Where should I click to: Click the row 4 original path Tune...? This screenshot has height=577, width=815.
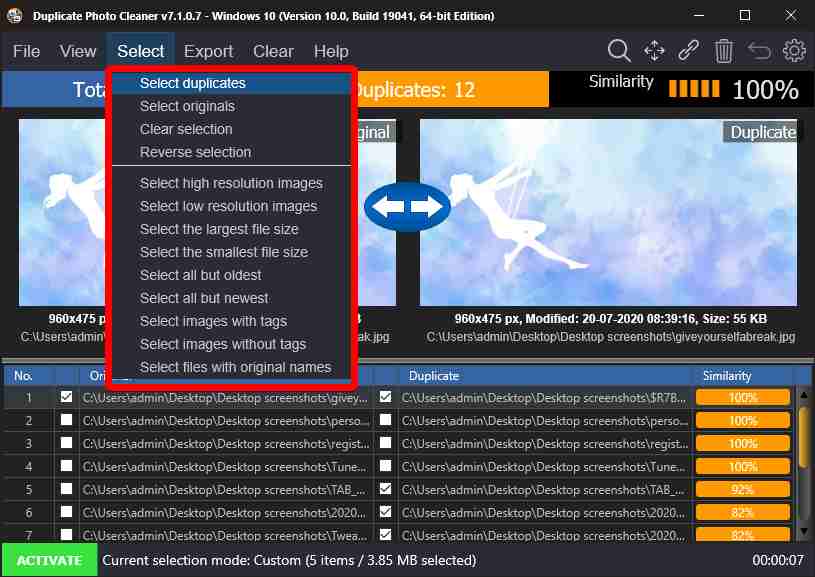pos(225,466)
